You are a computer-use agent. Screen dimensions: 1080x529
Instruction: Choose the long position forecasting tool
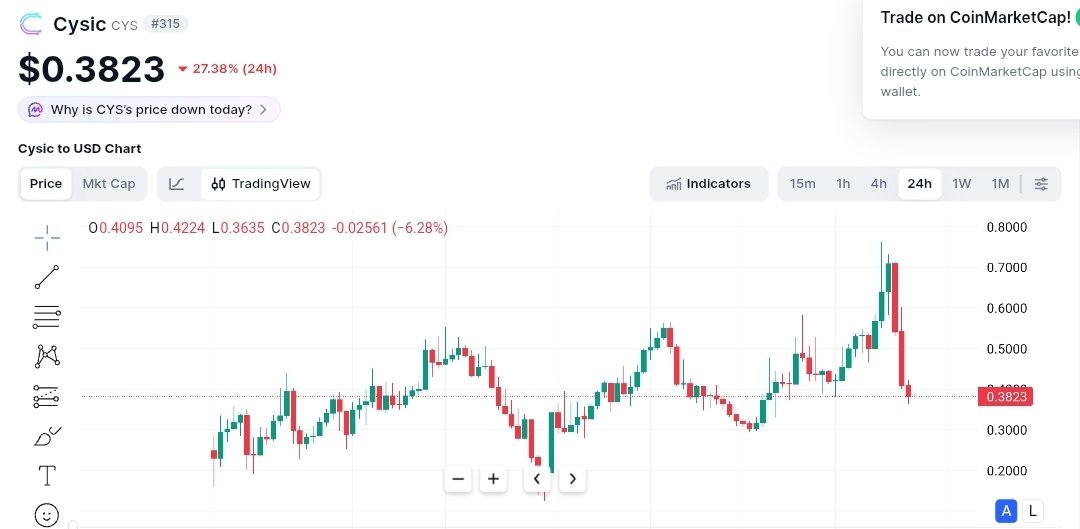(47, 397)
